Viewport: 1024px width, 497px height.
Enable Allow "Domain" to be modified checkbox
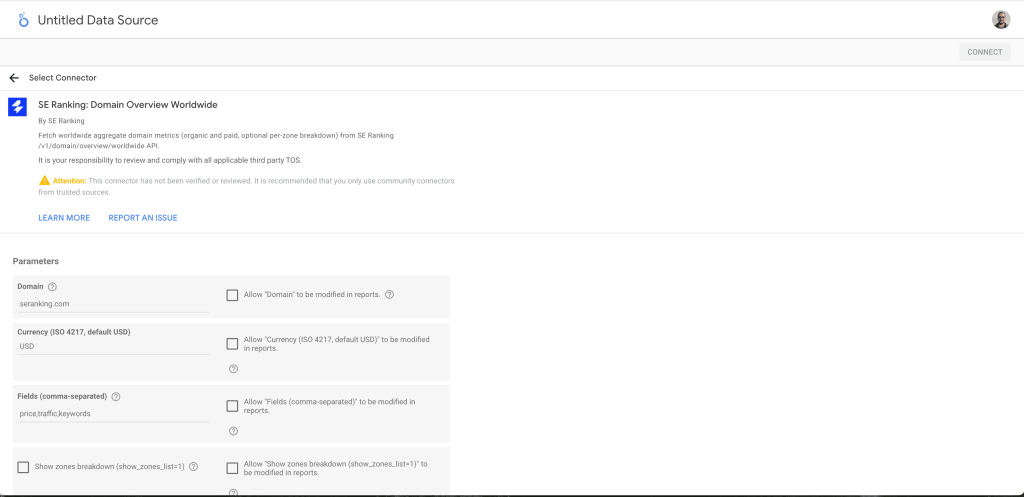pos(232,295)
